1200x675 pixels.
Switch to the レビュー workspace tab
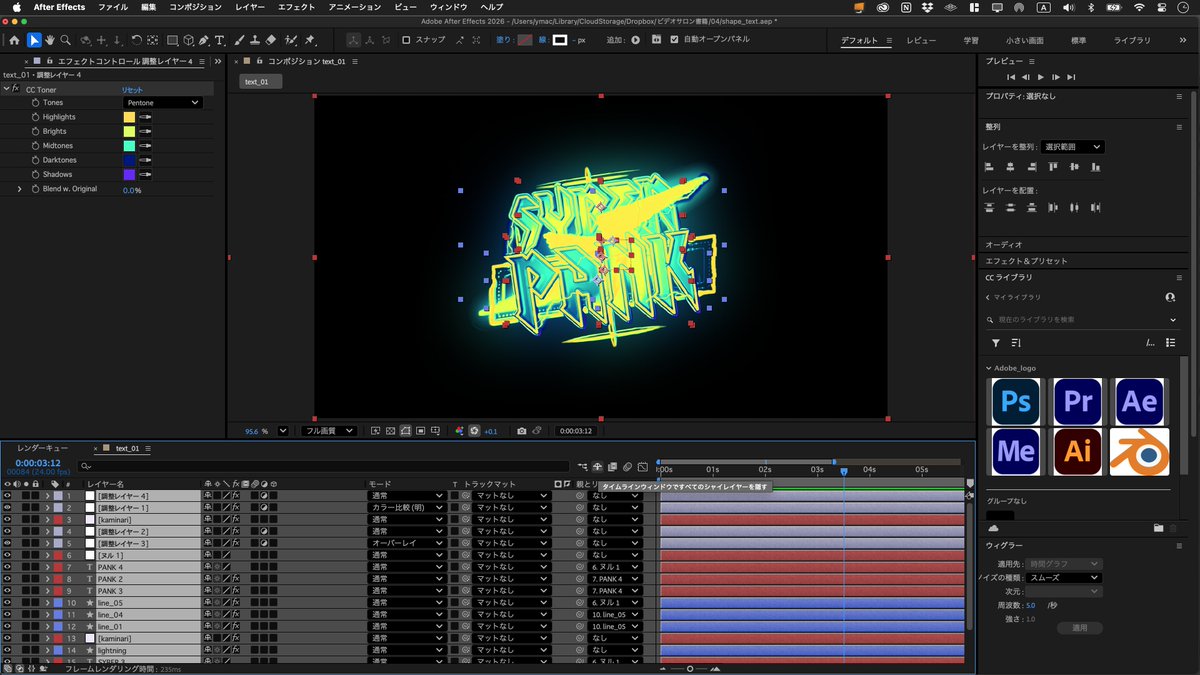click(x=920, y=41)
